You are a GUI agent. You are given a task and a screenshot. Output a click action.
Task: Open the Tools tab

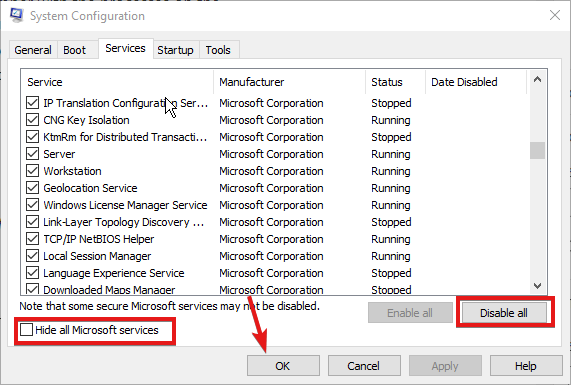click(218, 50)
